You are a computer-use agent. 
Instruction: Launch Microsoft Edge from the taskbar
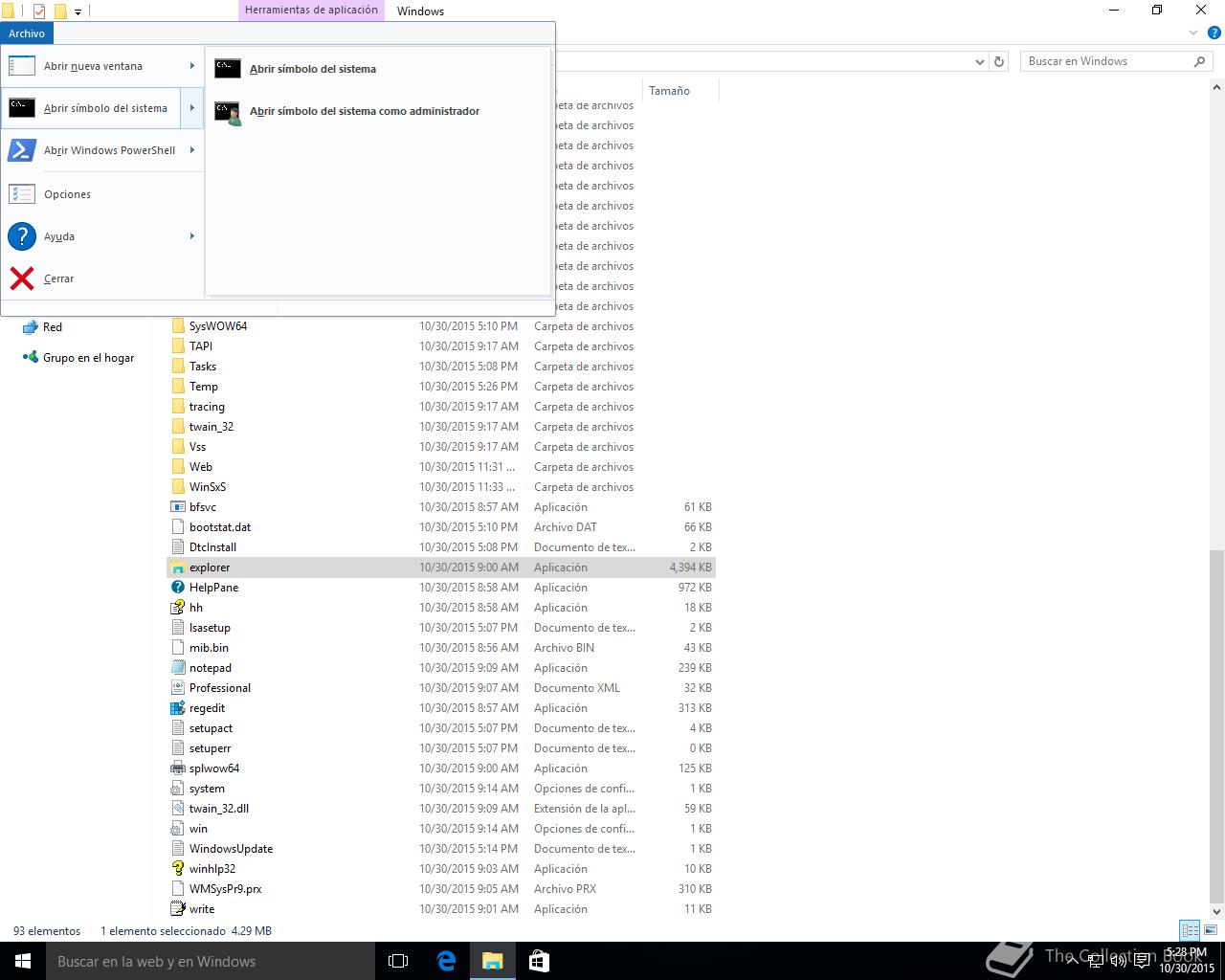[446, 961]
